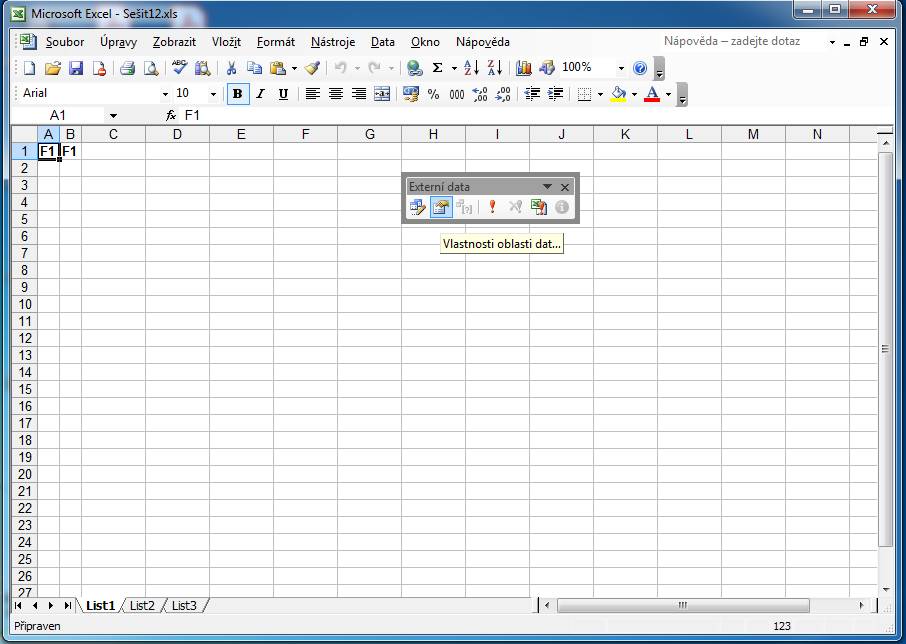Open the 100% zoom level dropdown
The width and height of the screenshot is (906, 644).
pyautogui.click(x=621, y=68)
